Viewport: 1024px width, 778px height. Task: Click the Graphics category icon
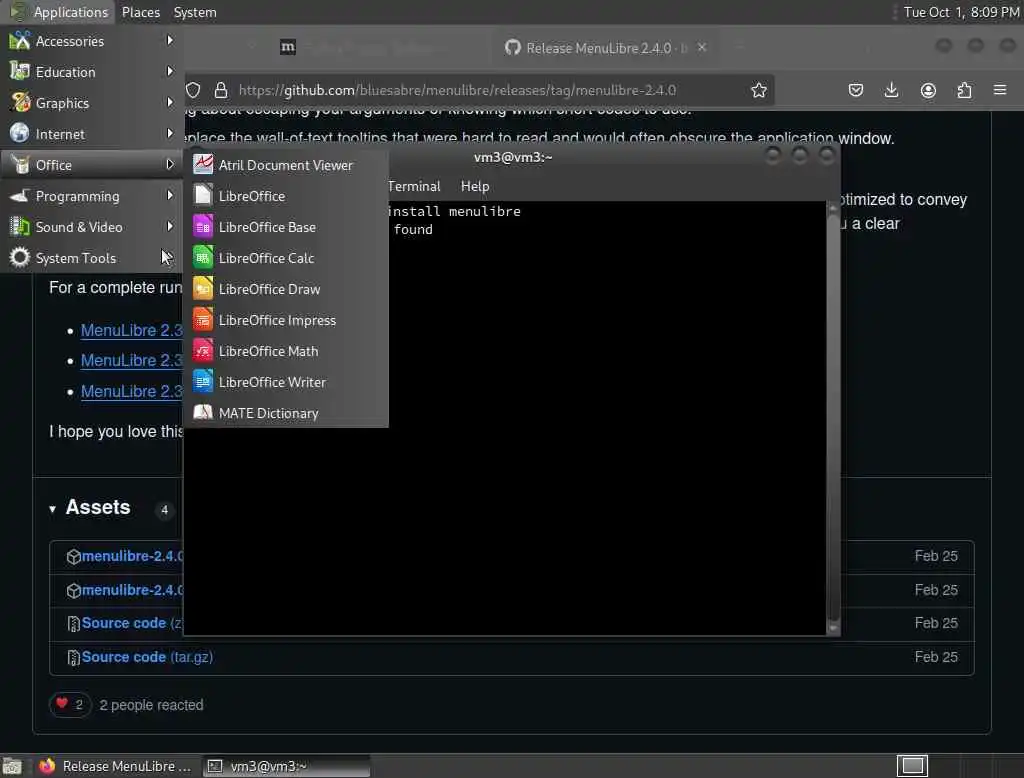tap(20, 103)
